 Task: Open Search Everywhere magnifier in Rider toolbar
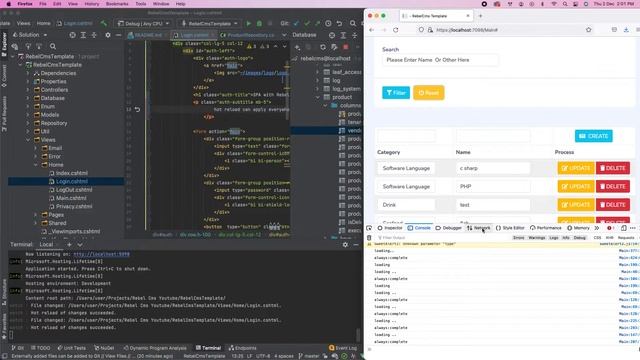pyautogui.click(x=353, y=24)
